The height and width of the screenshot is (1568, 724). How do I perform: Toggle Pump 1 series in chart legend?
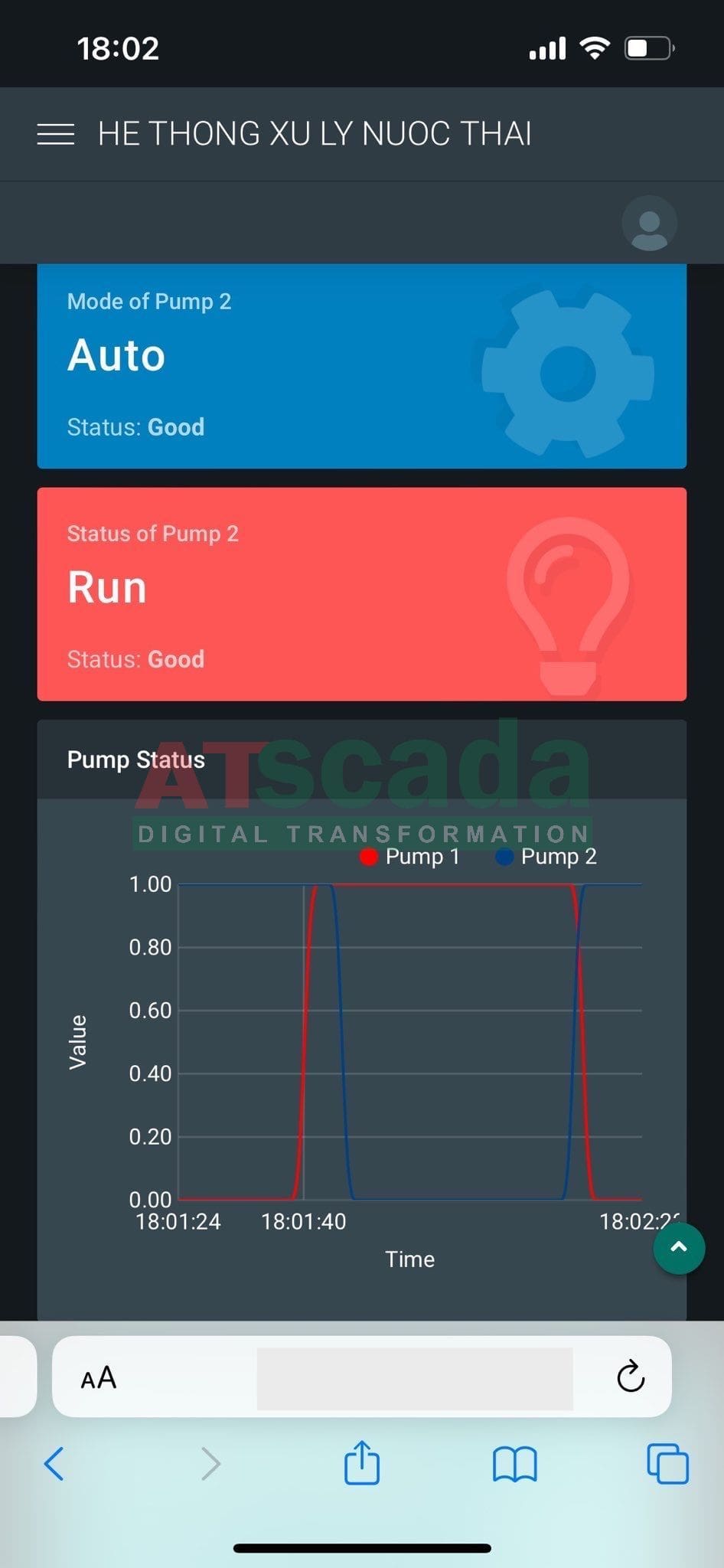[x=410, y=857]
